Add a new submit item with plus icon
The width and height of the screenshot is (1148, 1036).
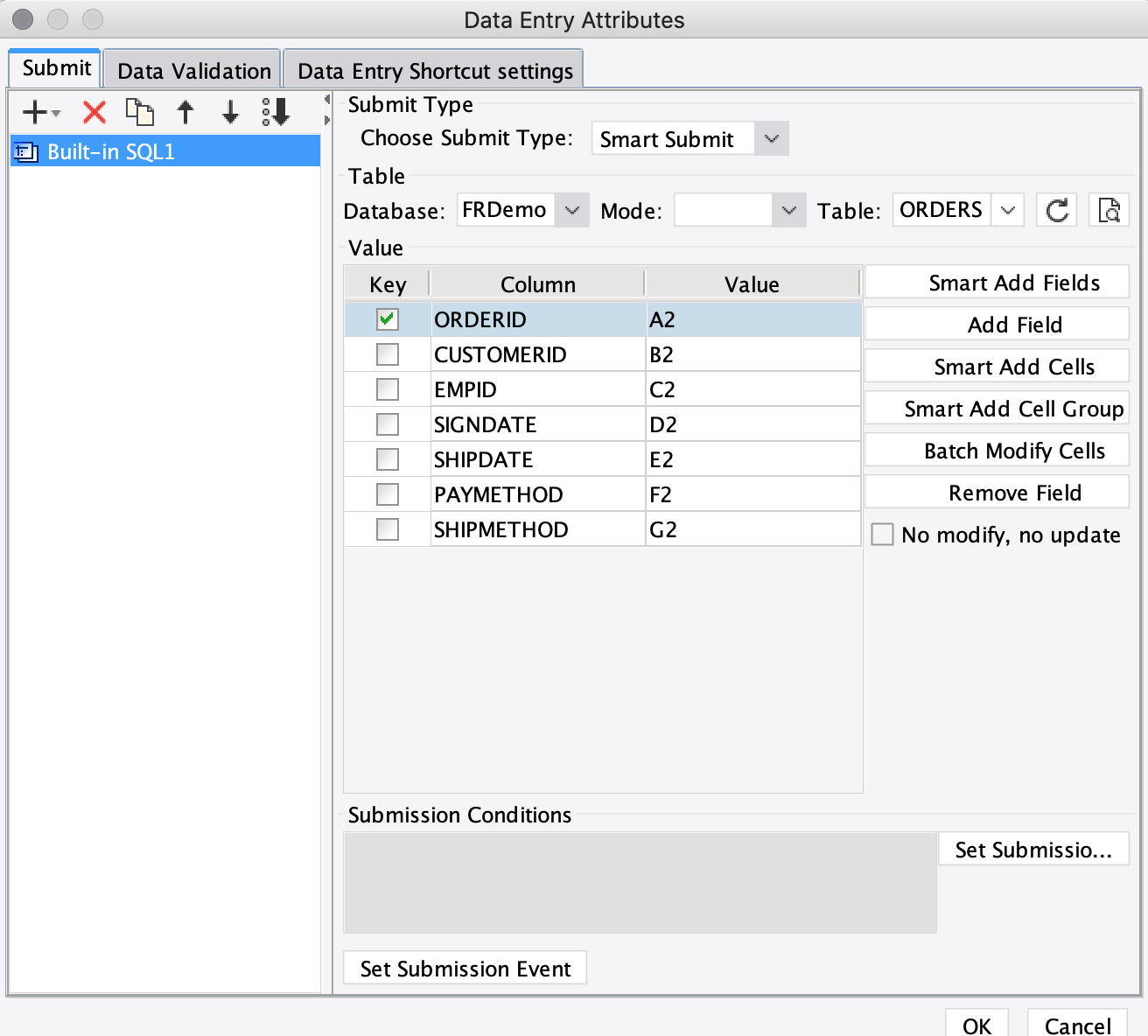33,112
